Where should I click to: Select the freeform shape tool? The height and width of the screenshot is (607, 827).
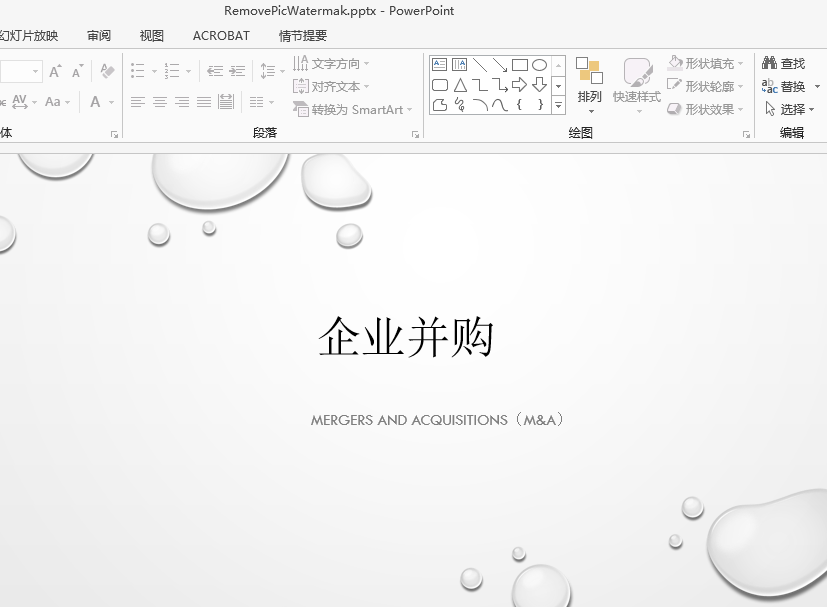439,105
